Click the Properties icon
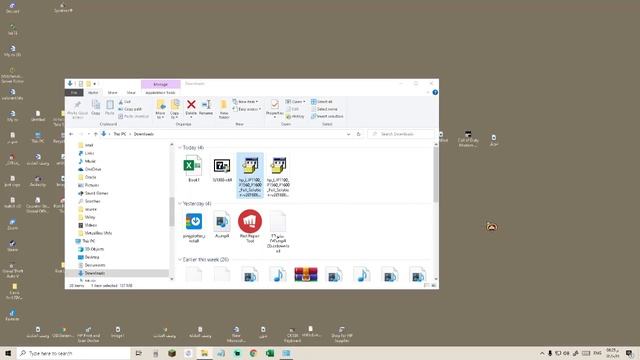Image resolution: width=640 pixels, height=360 pixels. (x=275, y=104)
